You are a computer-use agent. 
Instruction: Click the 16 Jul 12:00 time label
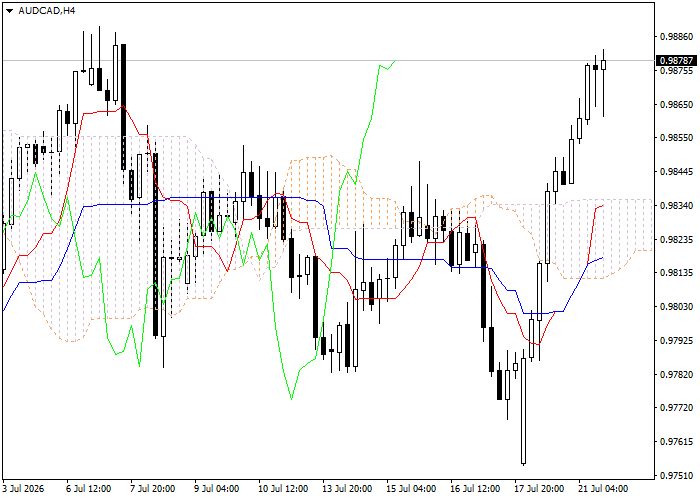pos(475,489)
